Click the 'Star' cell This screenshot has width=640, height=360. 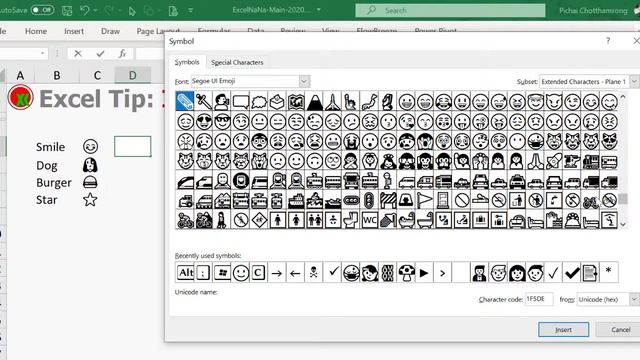pos(47,200)
